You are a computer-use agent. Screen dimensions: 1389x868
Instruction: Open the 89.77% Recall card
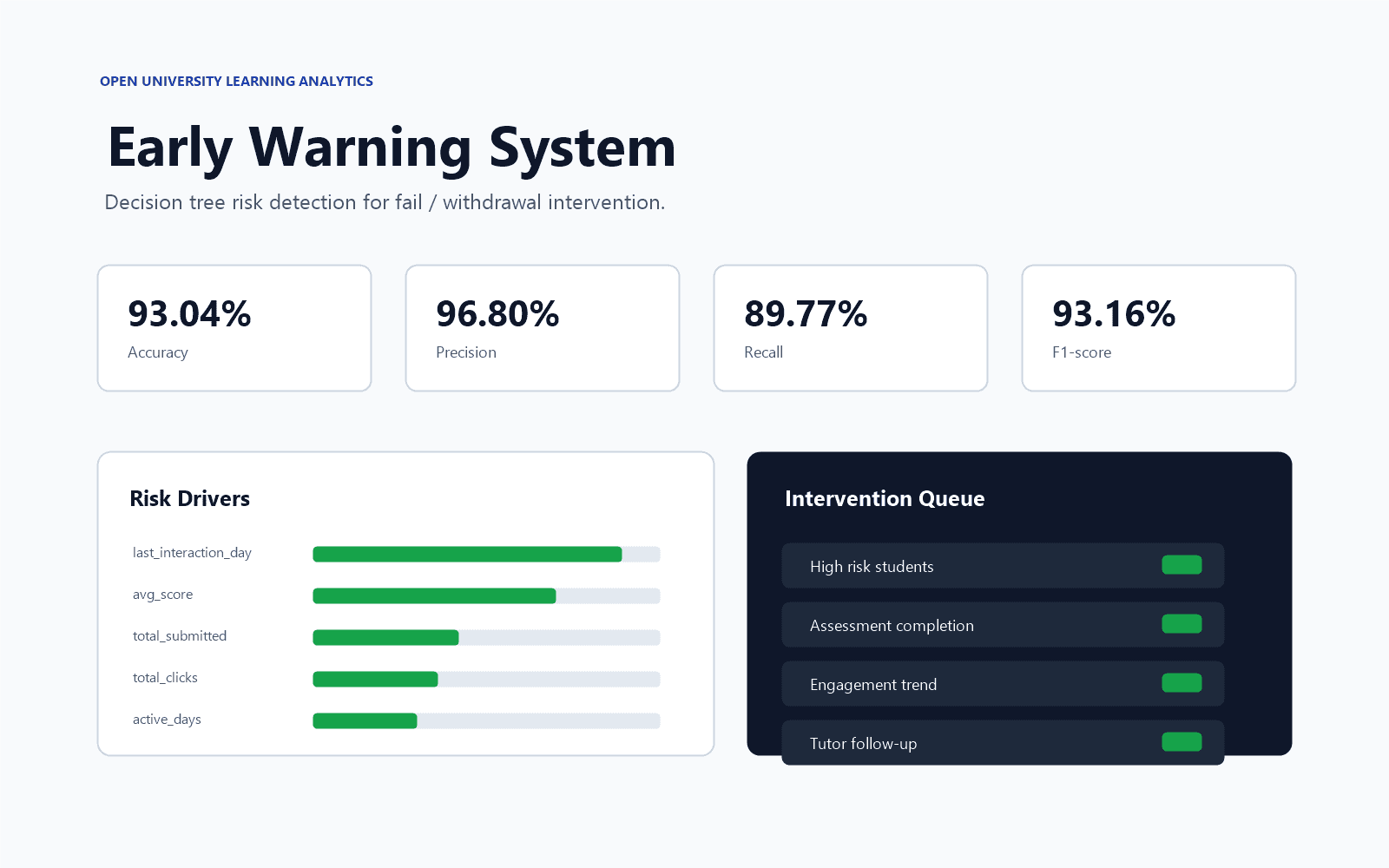[x=851, y=328]
